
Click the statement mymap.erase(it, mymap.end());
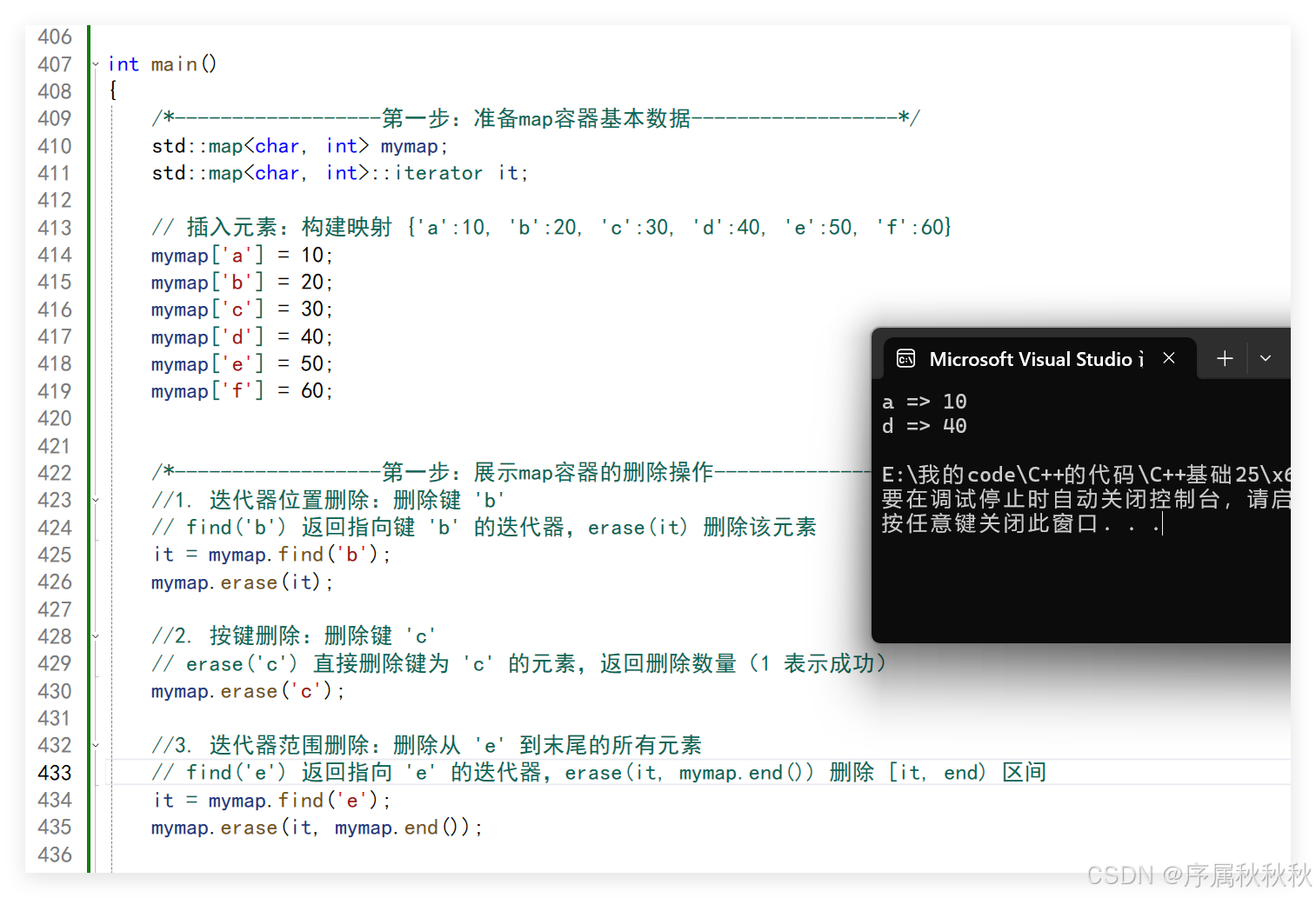tap(317, 828)
